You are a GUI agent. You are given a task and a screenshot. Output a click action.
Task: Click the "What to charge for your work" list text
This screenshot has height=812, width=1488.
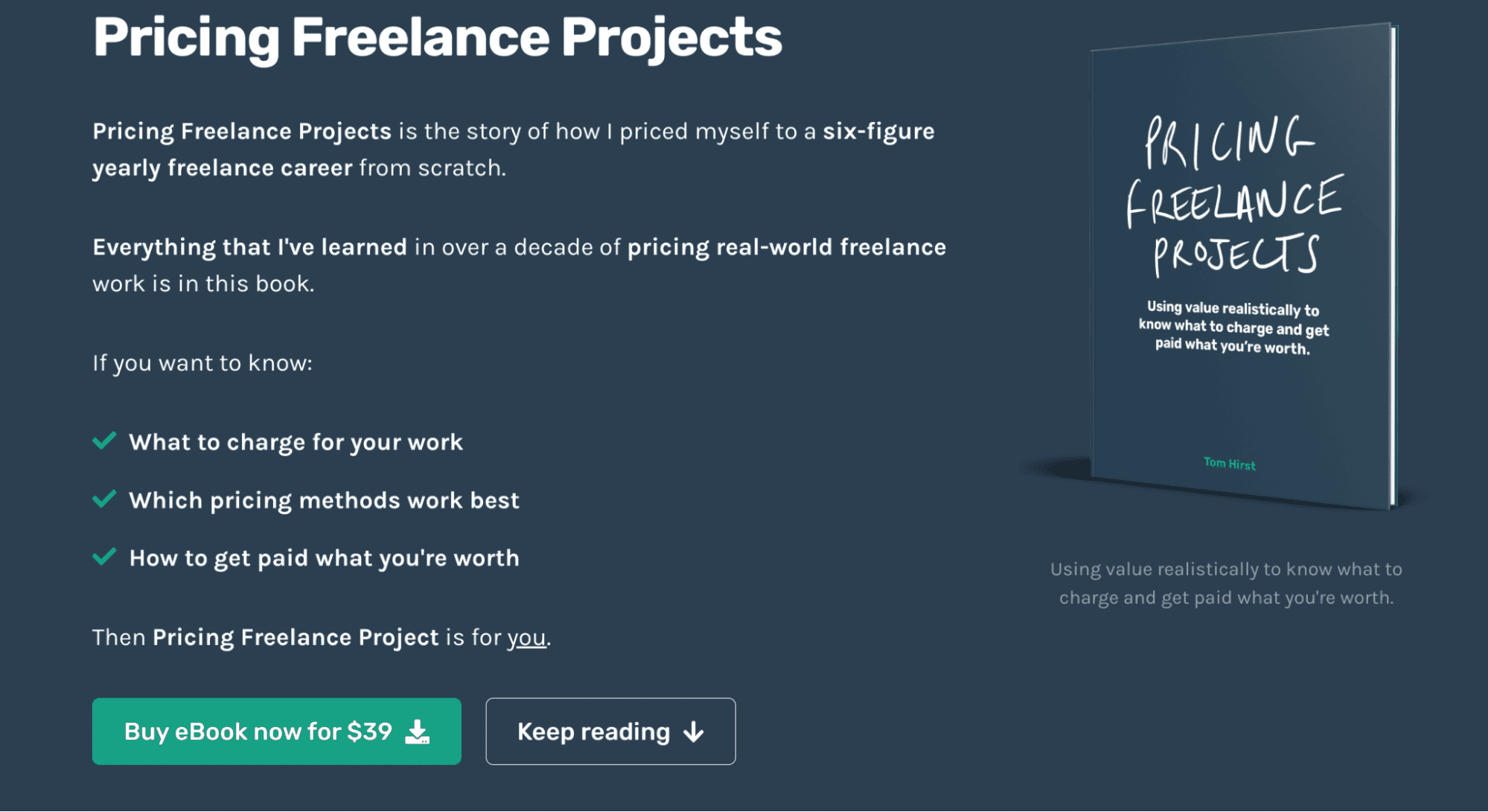pos(296,442)
